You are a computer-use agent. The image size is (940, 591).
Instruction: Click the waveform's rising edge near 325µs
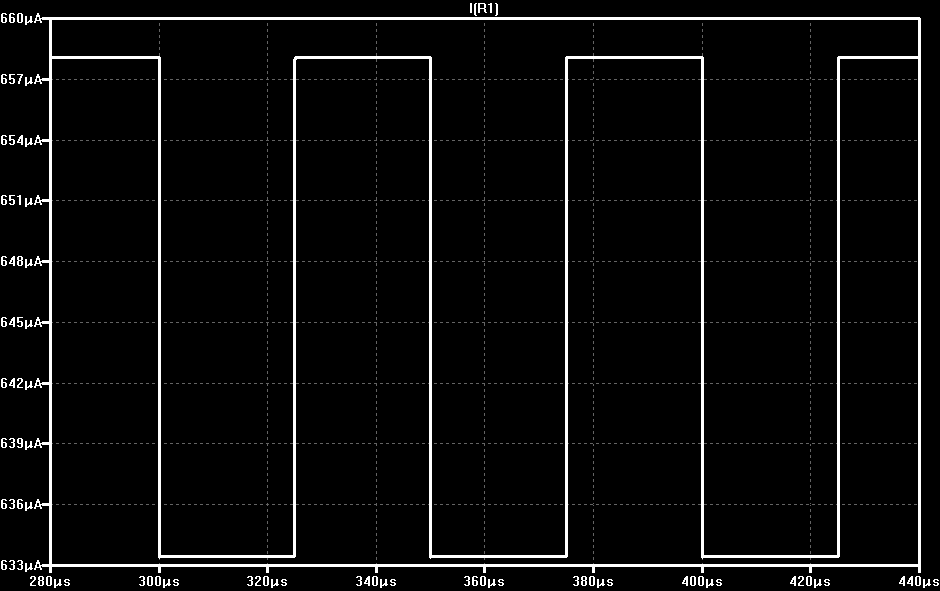(295, 307)
